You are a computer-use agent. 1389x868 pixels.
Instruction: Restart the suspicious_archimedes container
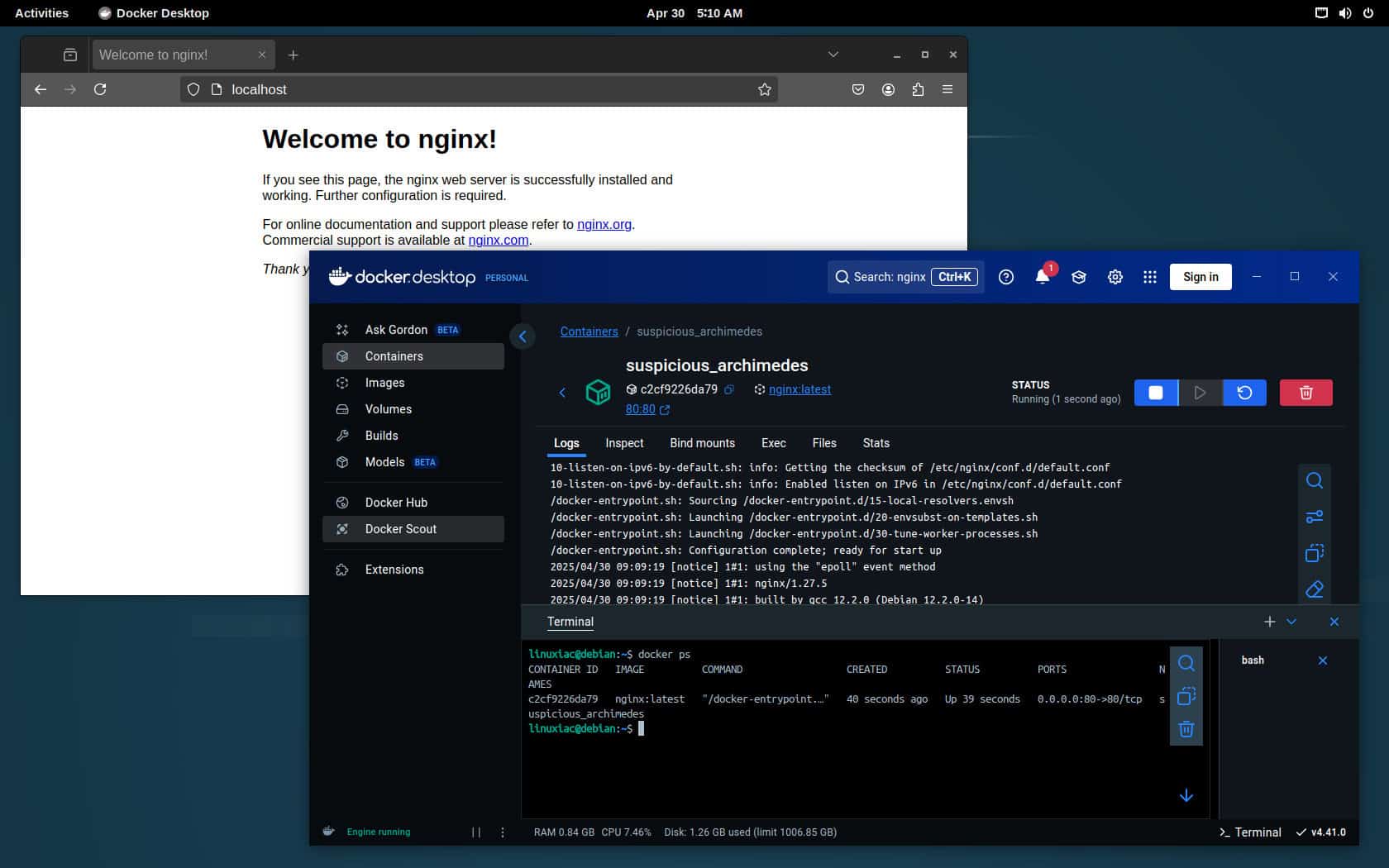(x=1244, y=393)
